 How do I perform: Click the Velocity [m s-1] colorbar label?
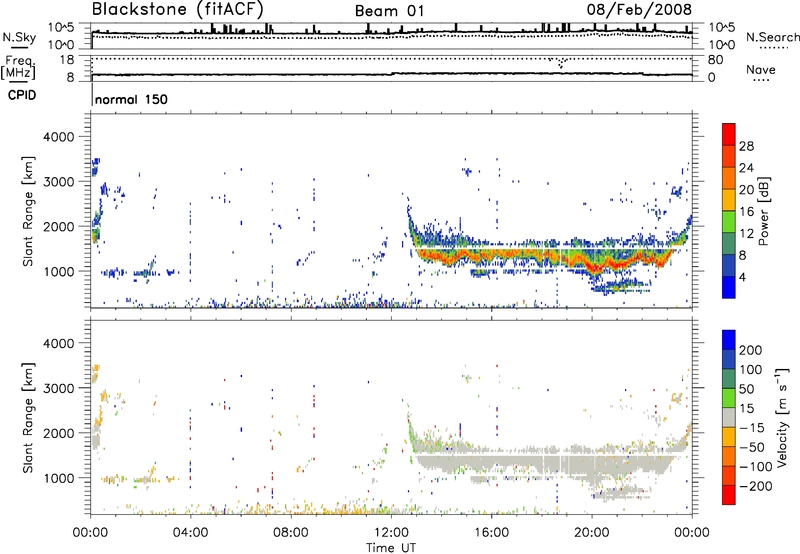[x=783, y=418]
